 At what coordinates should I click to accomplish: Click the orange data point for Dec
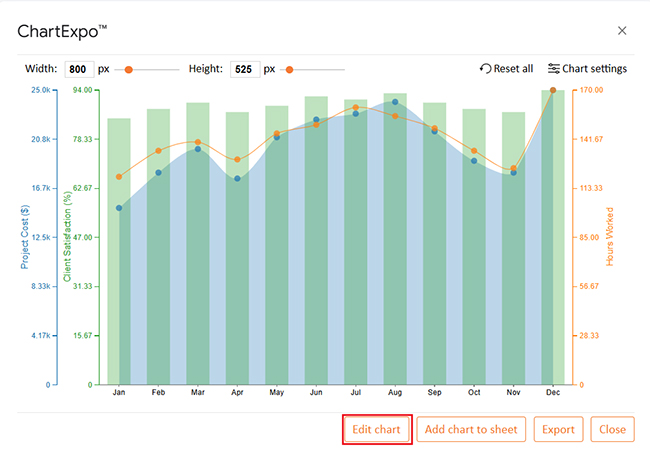[x=553, y=91]
